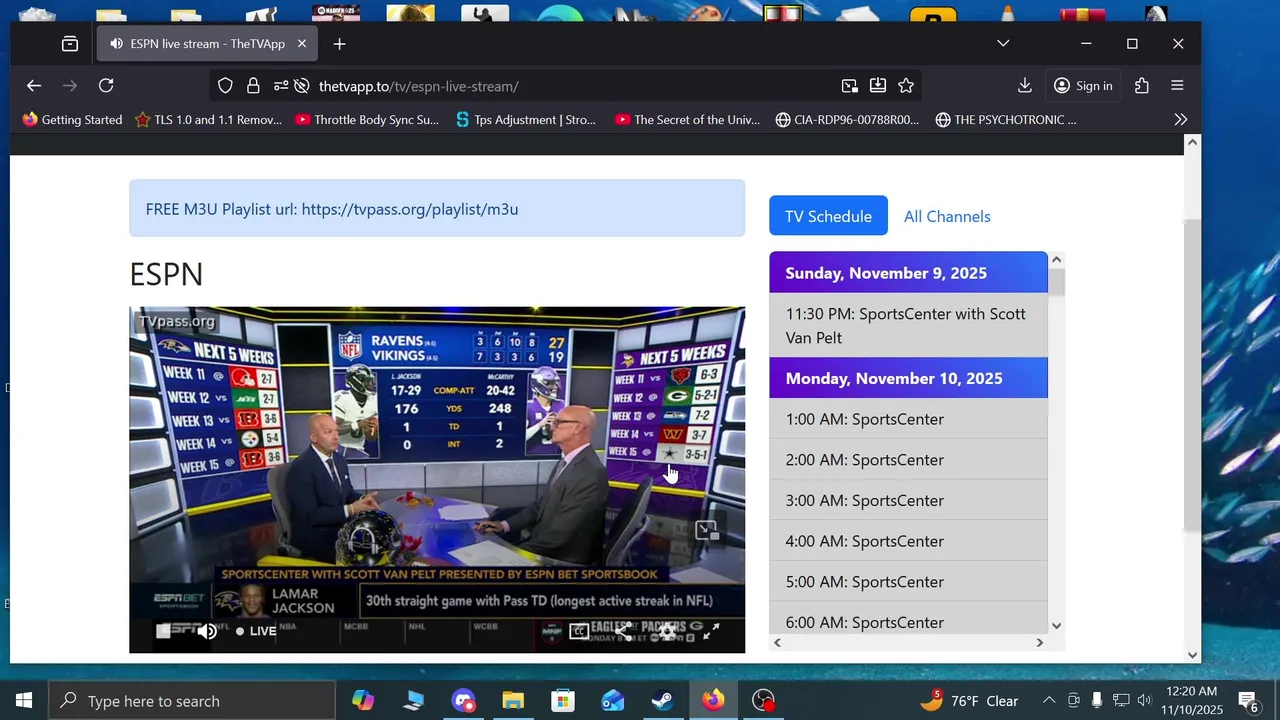Click the 11:30 PM SportsCenter with Scott entry
The height and width of the screenshot is (720, 1280).
908,326
